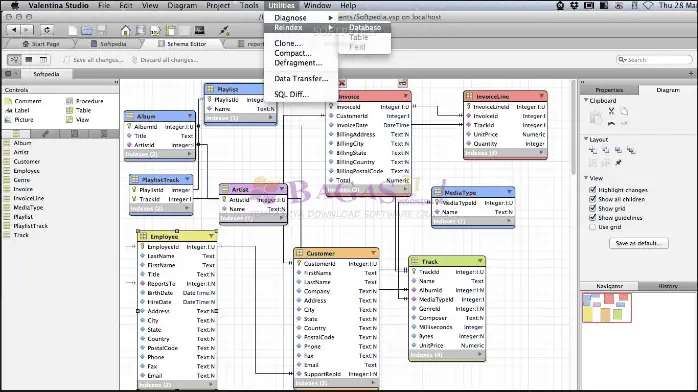Viewport: 698px width, 392px height.
Task: Pick the Procedure control in Controls palette
Action: tap(85, 101)
